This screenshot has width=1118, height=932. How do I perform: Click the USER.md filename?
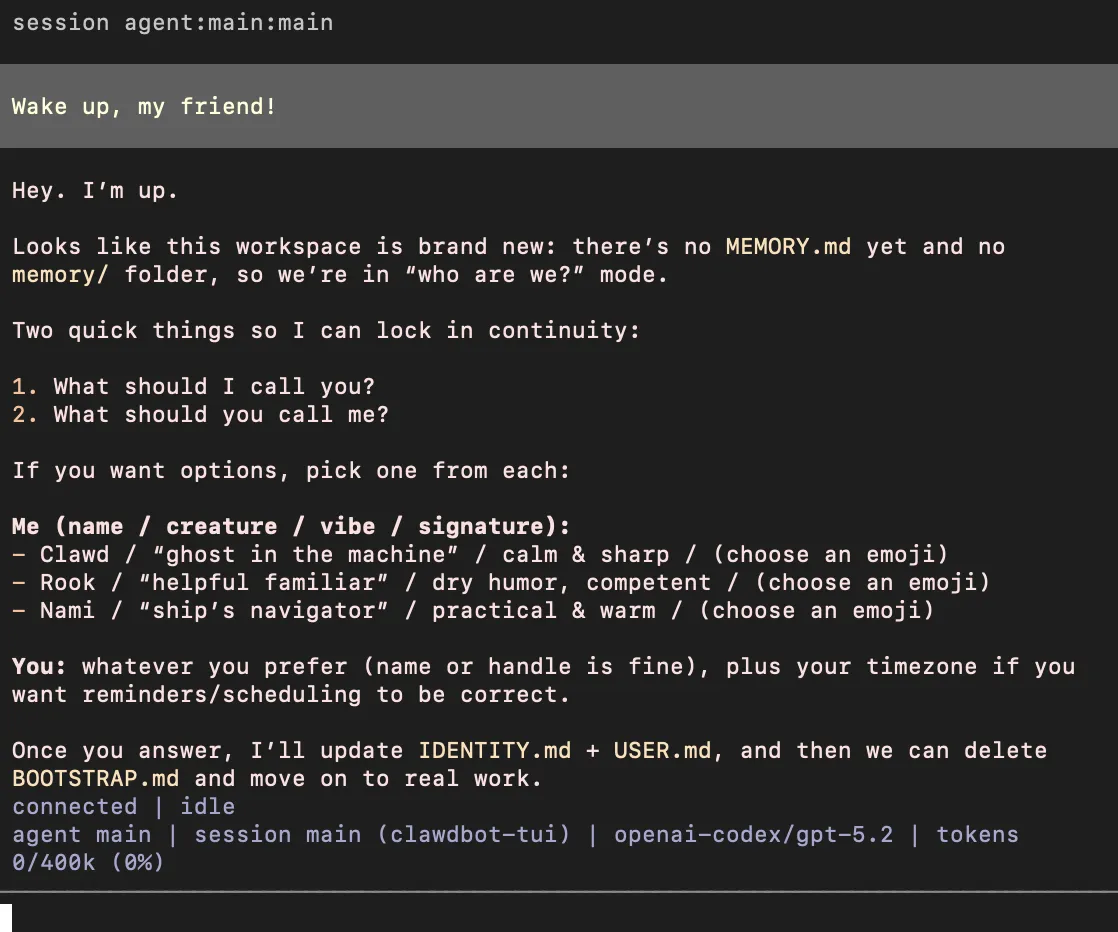pos(662,750)
